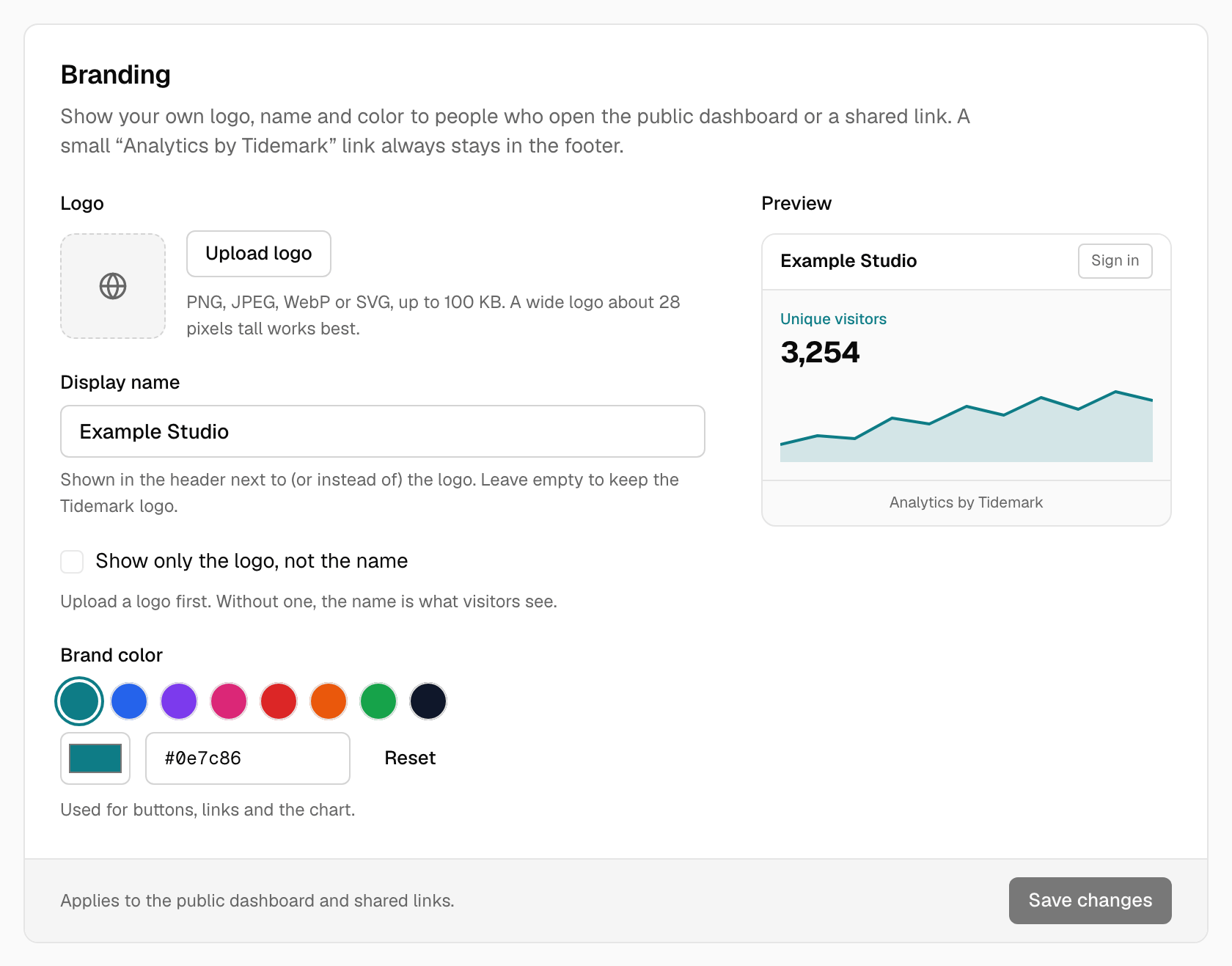Click the 'Brand color' label
The width and height of the screenshot is (1232, 966).
coord(111,655)
